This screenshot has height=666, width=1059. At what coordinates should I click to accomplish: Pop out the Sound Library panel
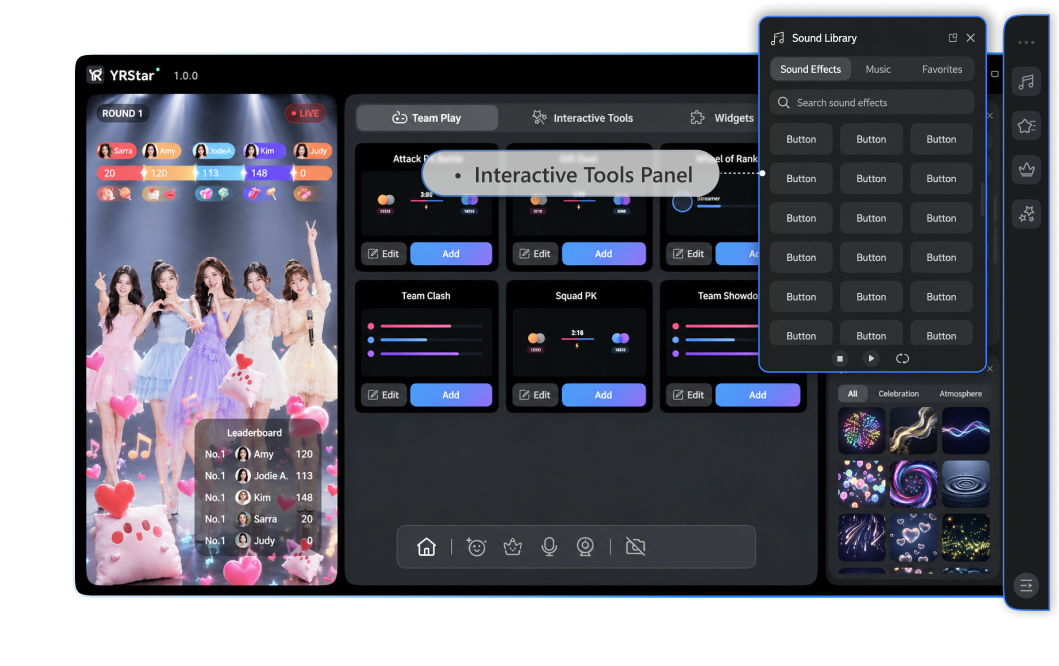[952, 38]
